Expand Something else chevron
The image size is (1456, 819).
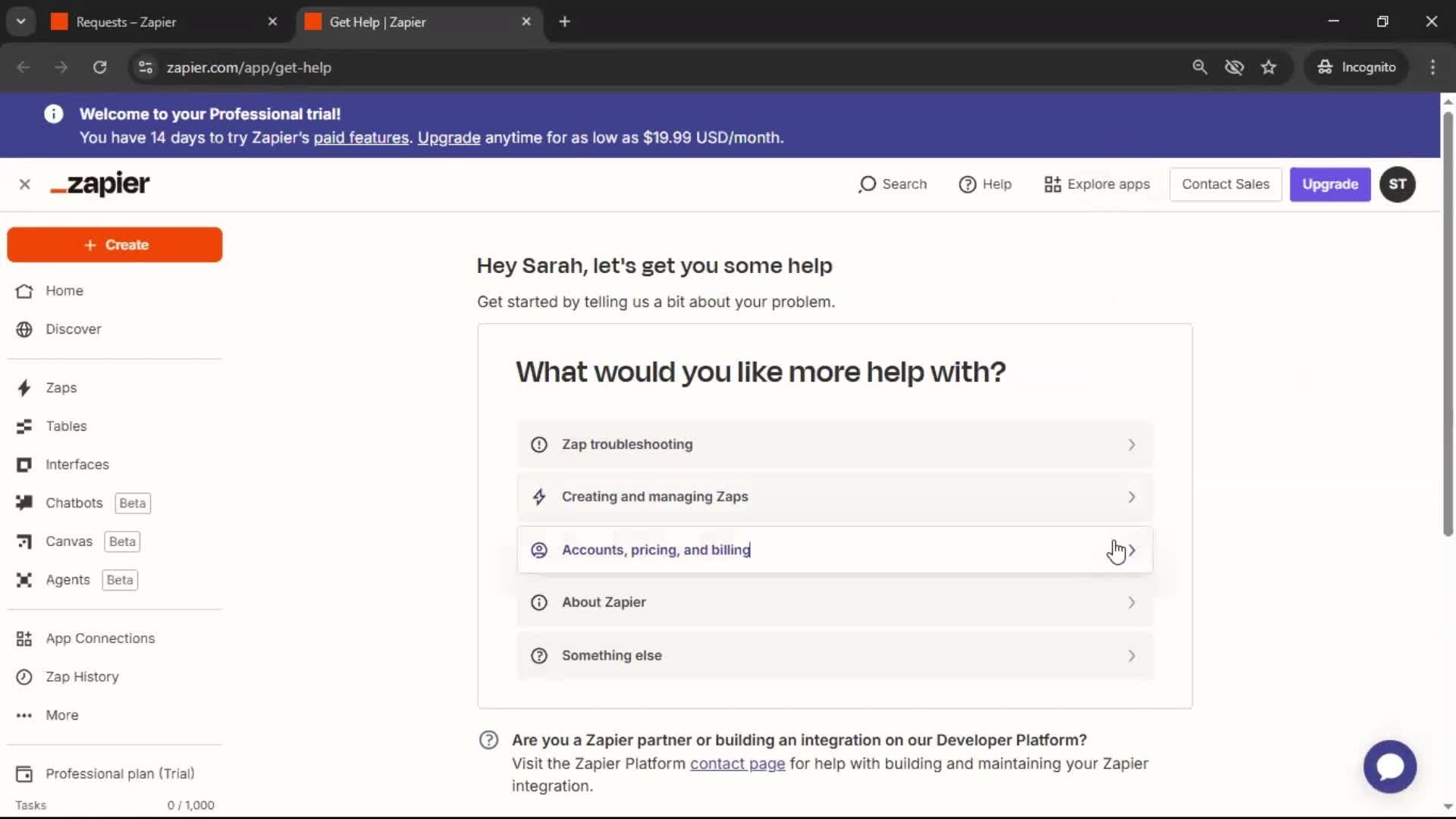tap(1131, 656)
